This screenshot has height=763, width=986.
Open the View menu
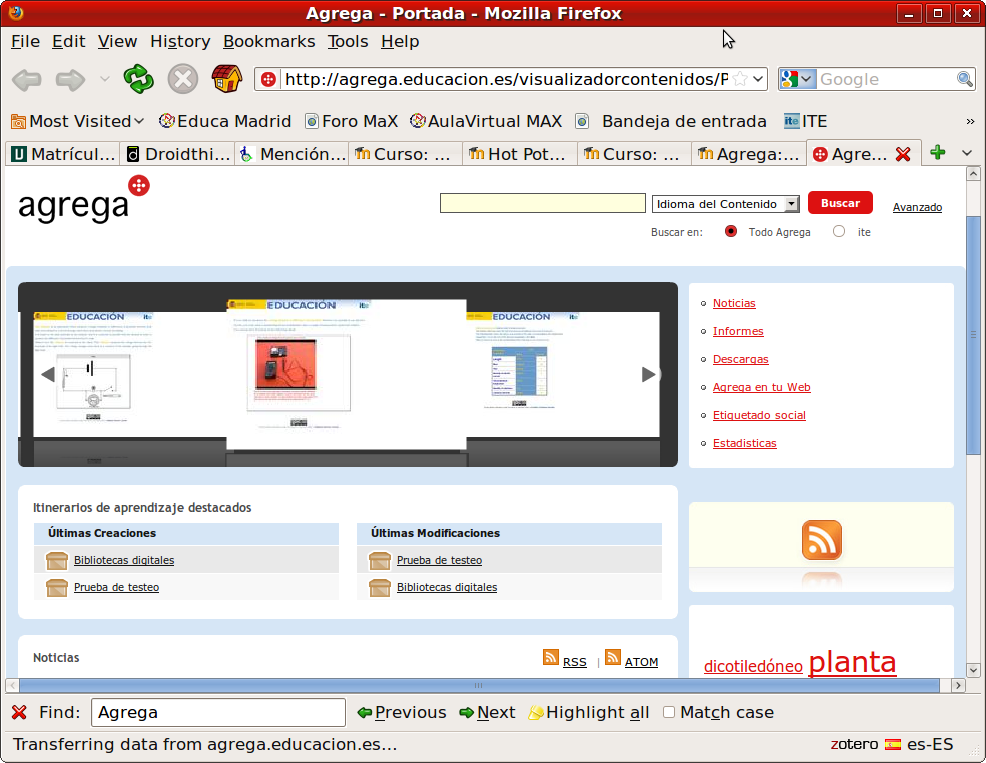pos(118,42)
